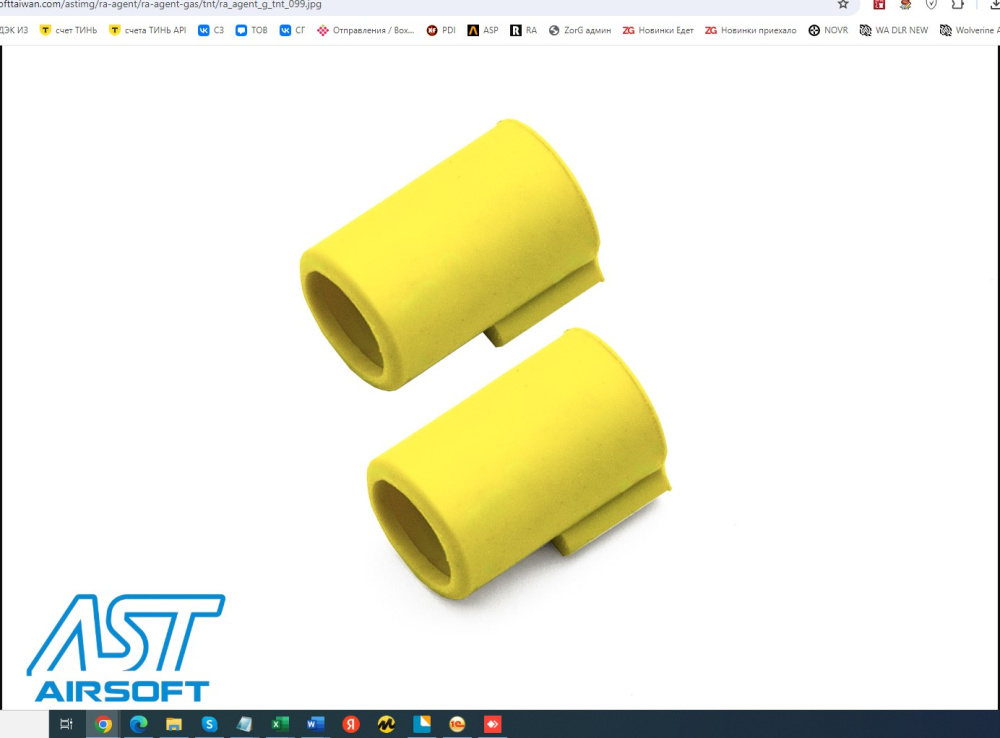Image resolution: width=1000 pixels, height=738 pixels.
Task: Open the "ZorG админ" bookmark
Action: (x=580, y=30)
